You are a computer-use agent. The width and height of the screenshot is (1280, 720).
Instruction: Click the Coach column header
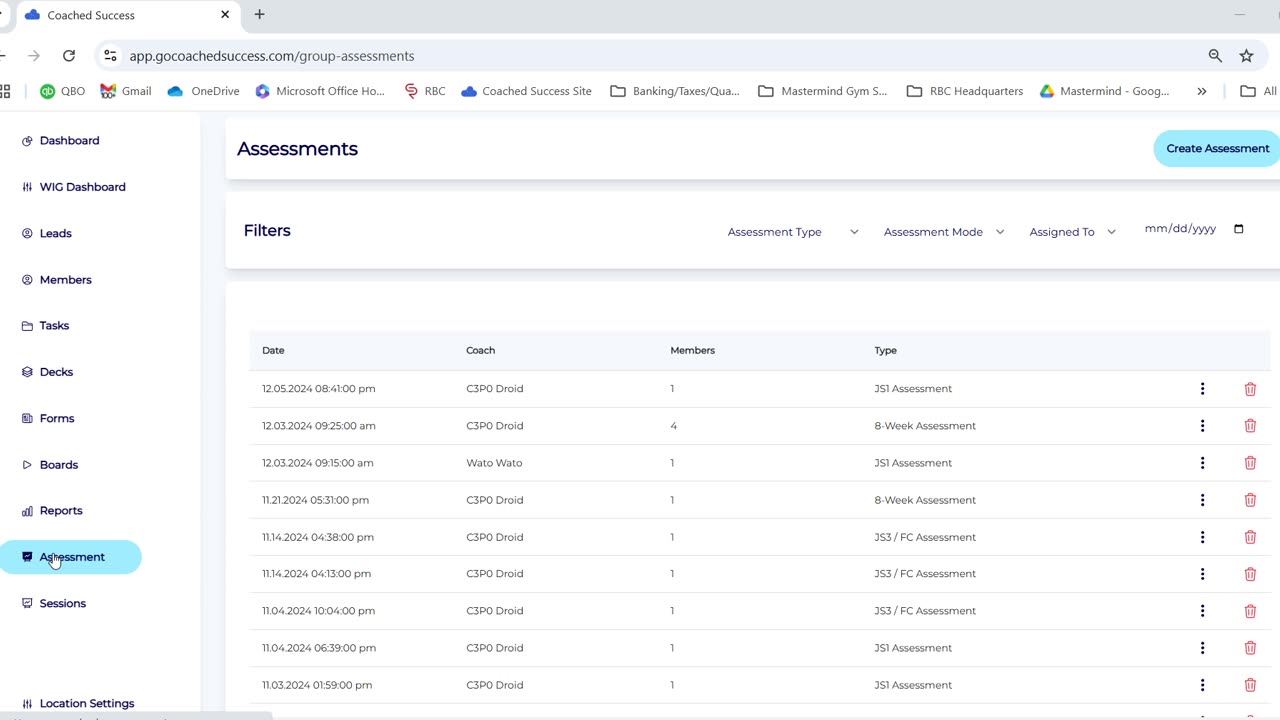pyautogui.click(x=480, y=351)
